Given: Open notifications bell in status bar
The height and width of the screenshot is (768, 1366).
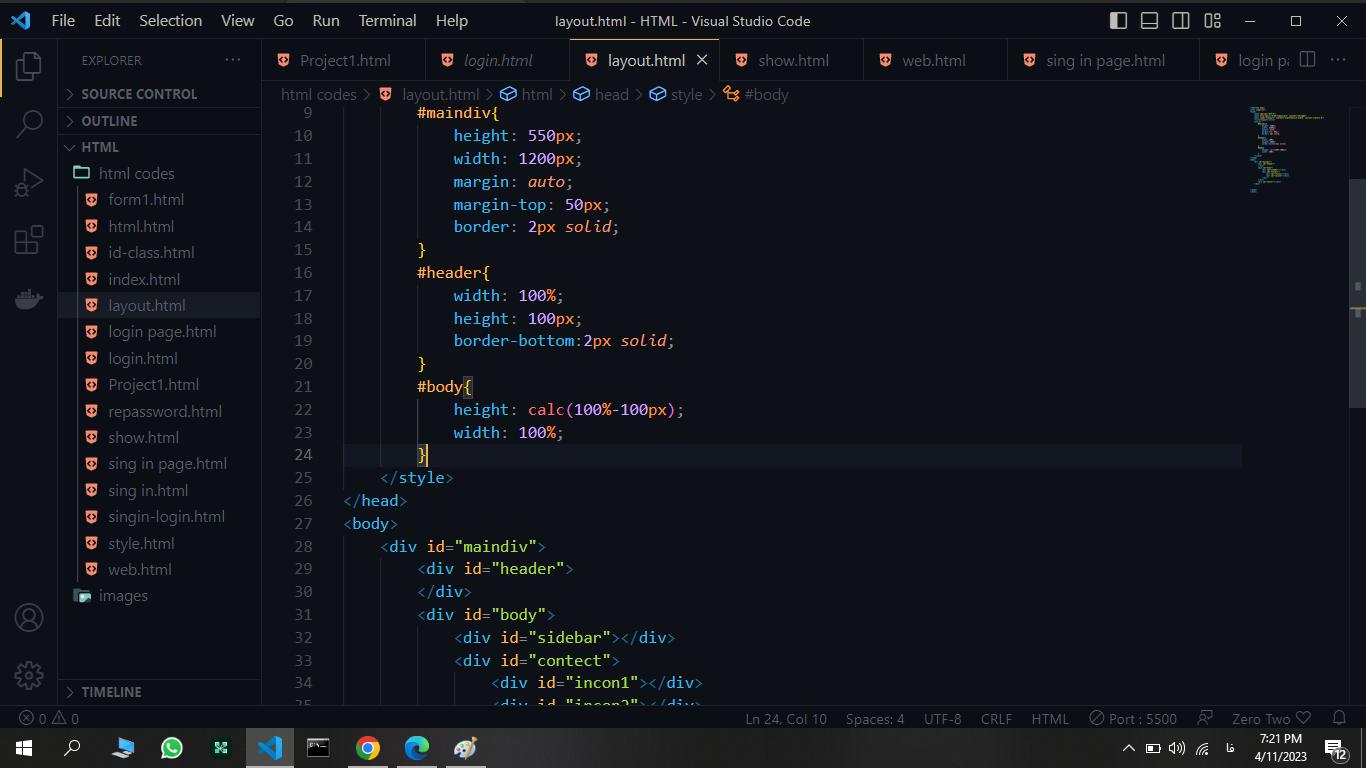Looking at the screenshot, I should [x=1339, y=718].
